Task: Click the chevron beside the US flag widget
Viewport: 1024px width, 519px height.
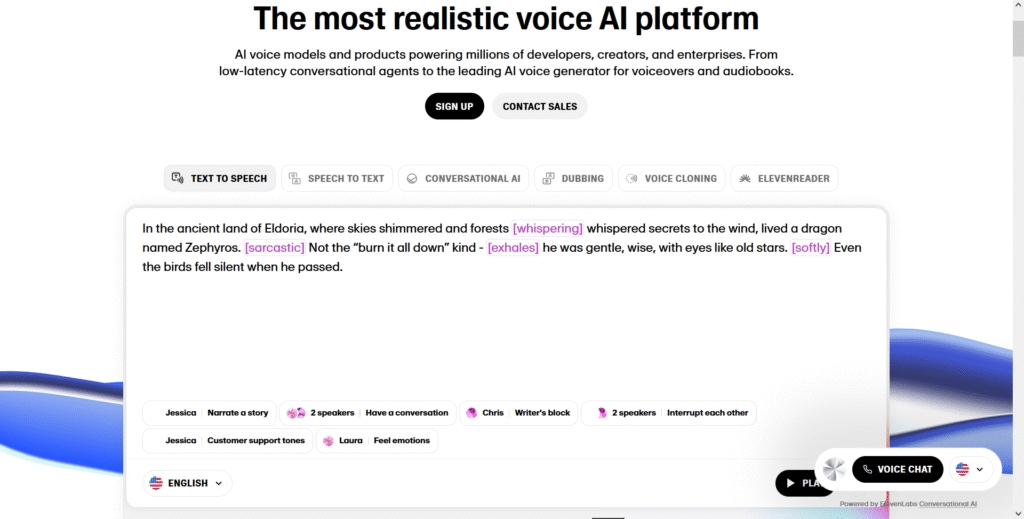Action: [x=980, y=469]
